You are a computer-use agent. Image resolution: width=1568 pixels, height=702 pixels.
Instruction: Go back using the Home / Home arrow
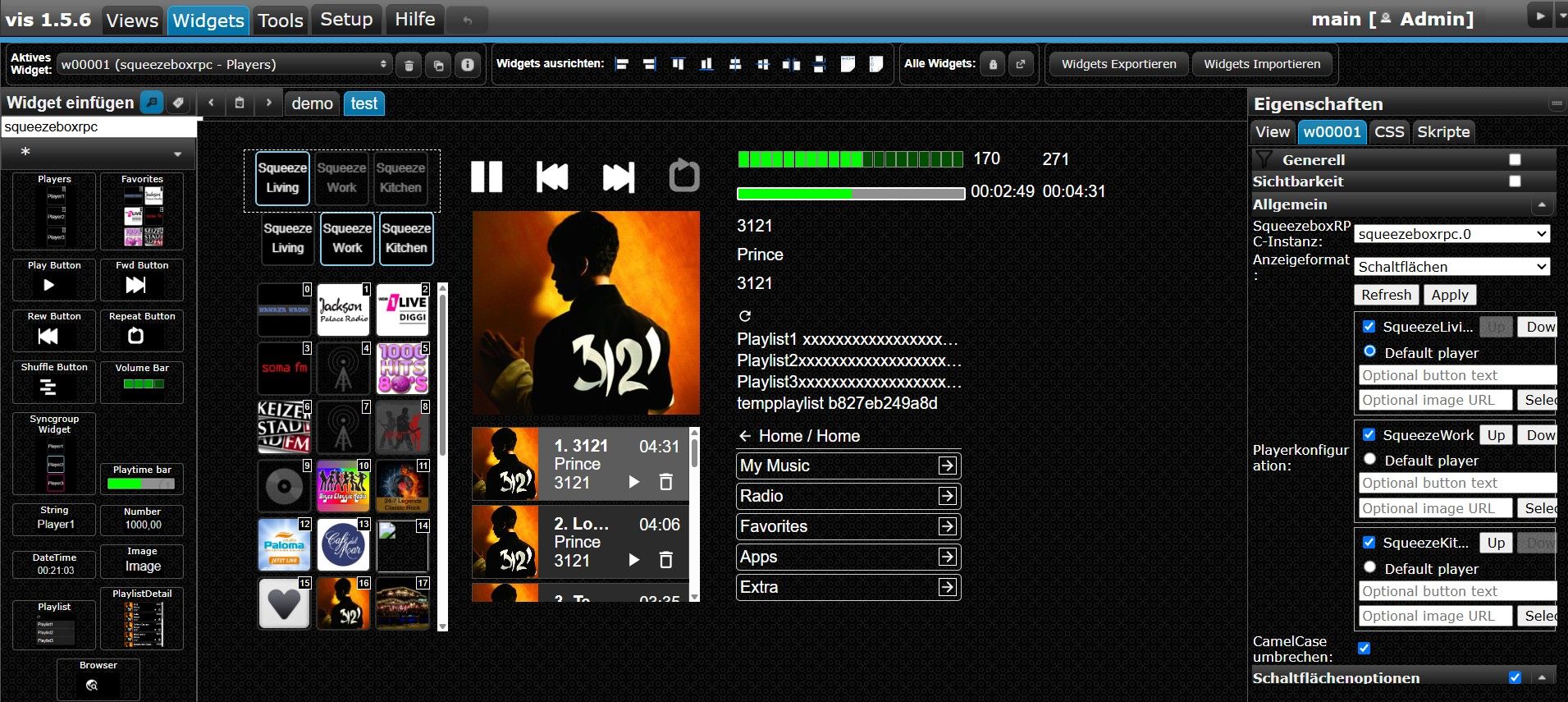click(745, 436)
